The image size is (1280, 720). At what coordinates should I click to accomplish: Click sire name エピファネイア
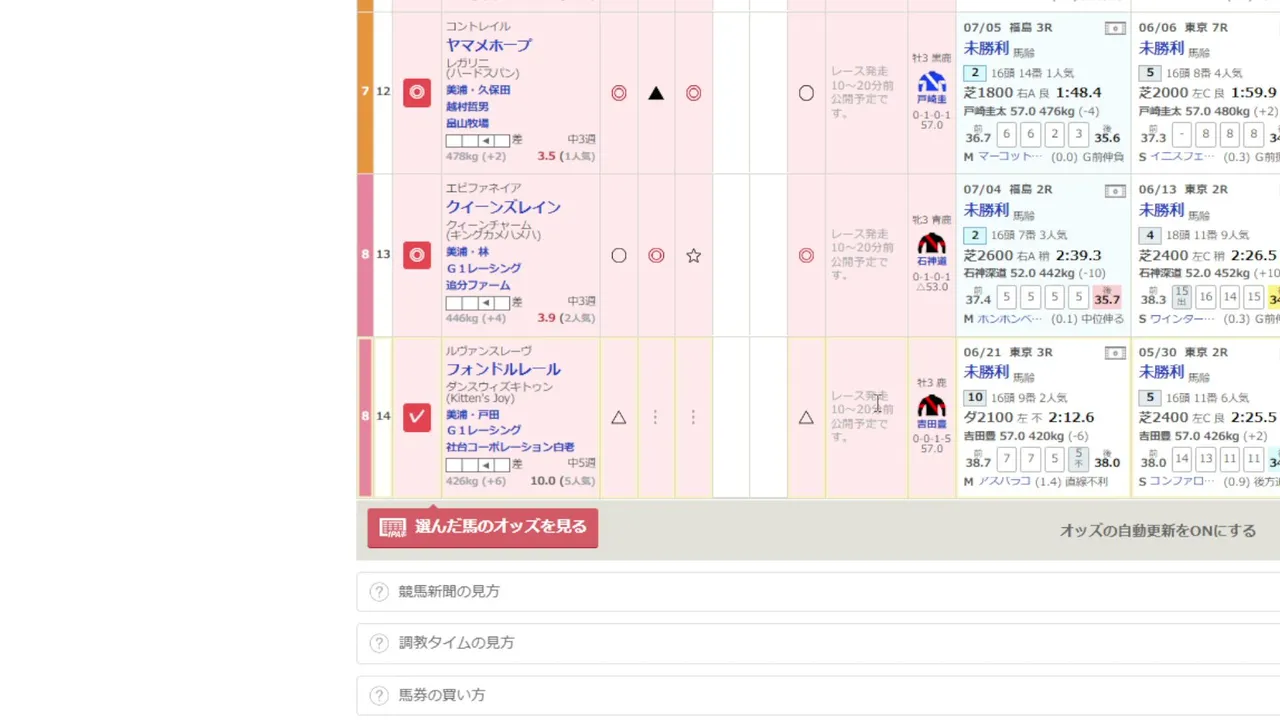click(483, 188)
